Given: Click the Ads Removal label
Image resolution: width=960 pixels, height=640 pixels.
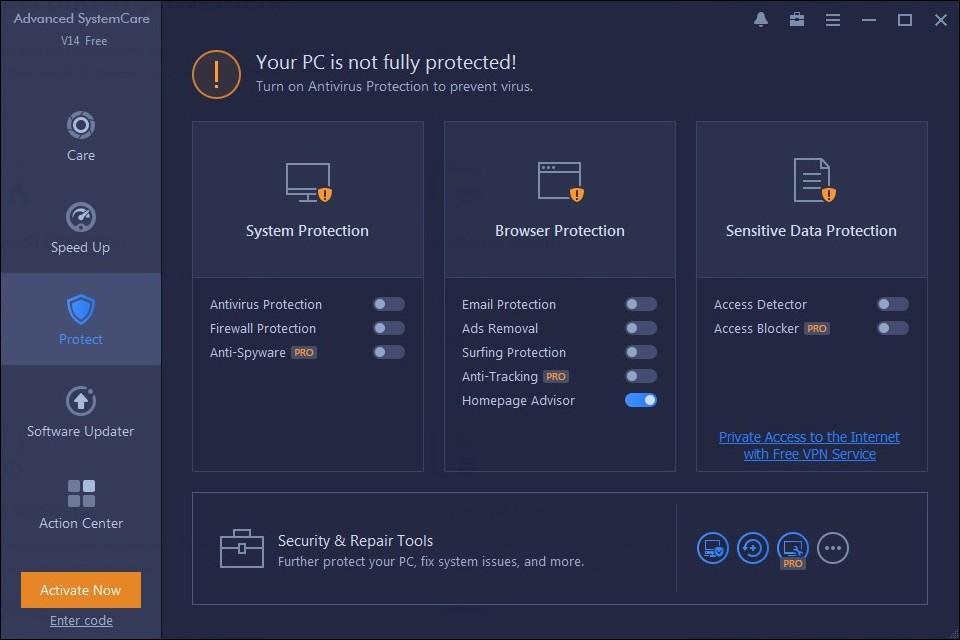Looking at the screenshot, I should point(500,328).
